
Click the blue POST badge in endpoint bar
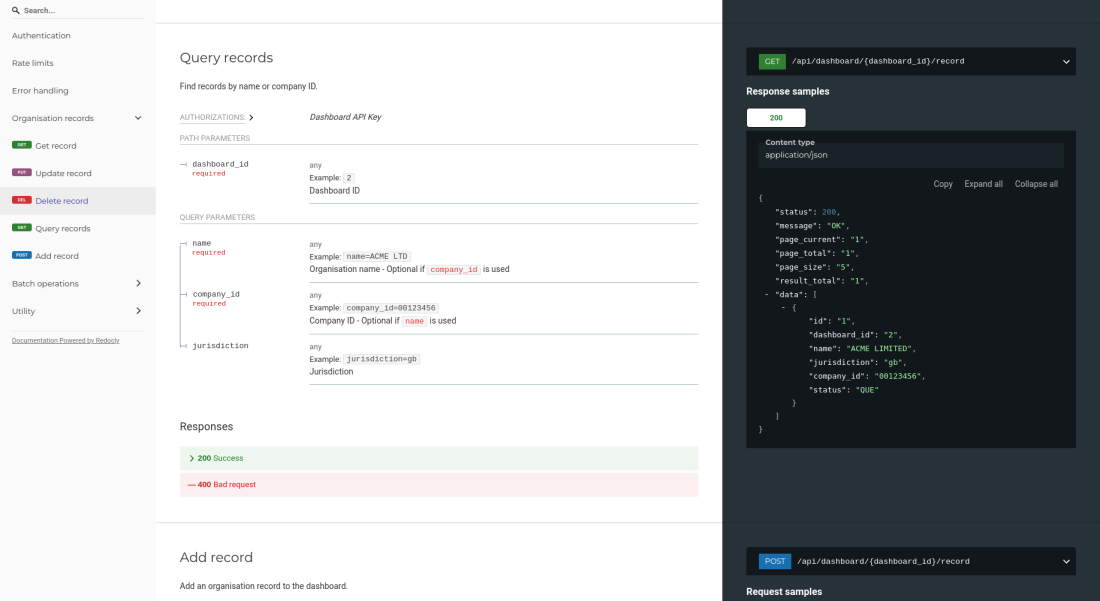click(x=774, y=561)
